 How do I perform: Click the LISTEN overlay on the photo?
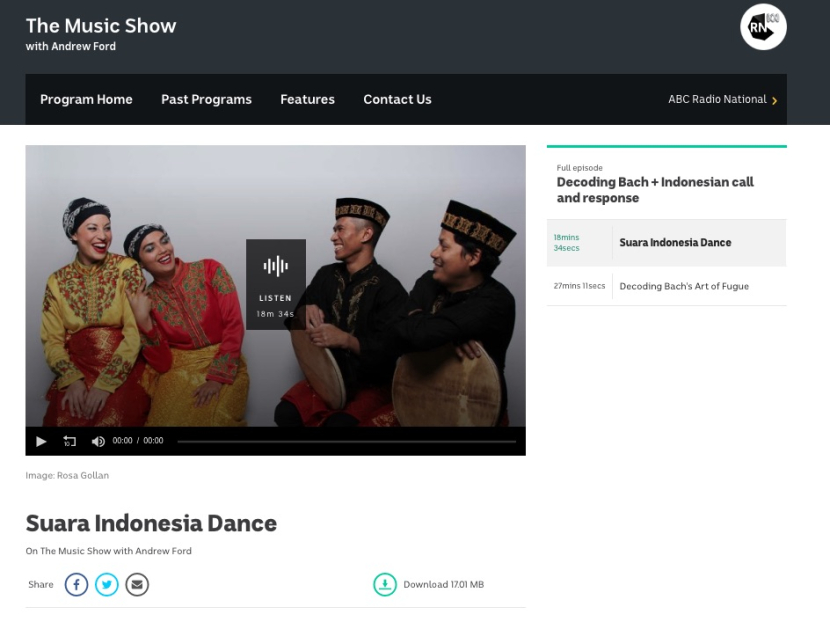pos(276,281)
